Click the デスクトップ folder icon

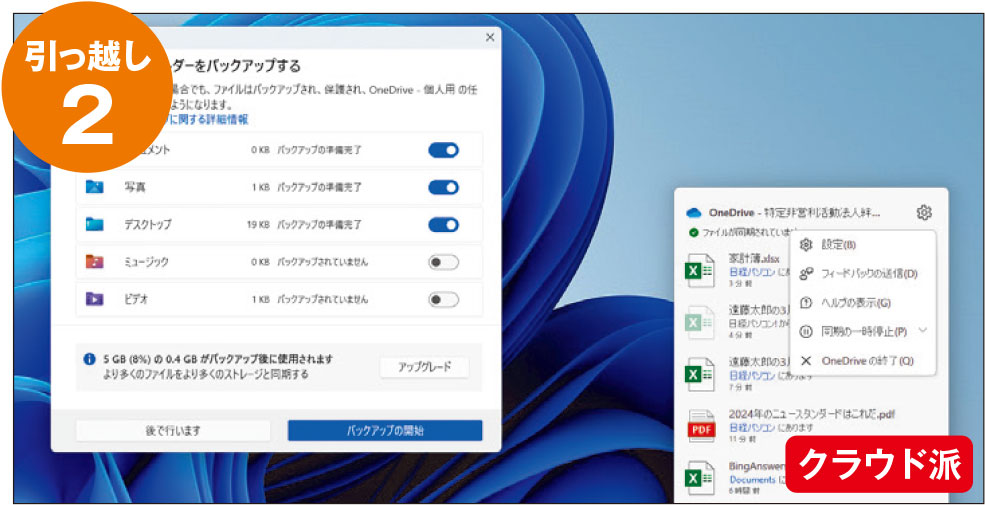coord(94,224)
